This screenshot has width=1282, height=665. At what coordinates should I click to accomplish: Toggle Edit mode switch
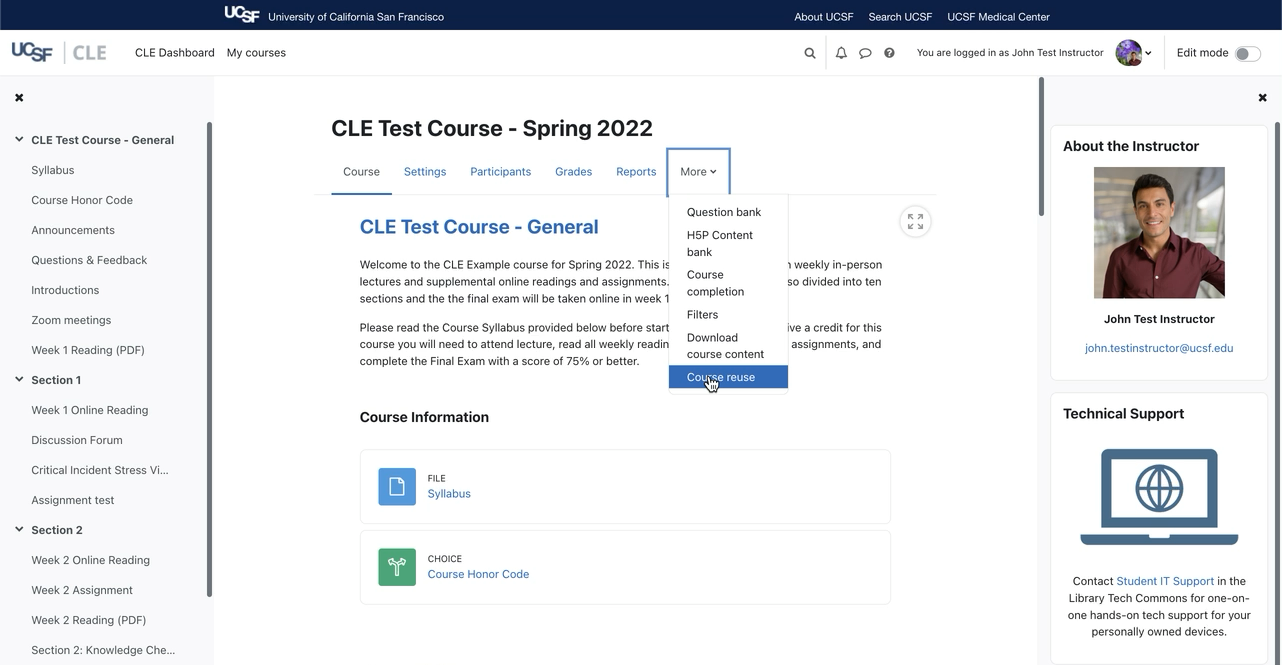[x=1247, y=53]
